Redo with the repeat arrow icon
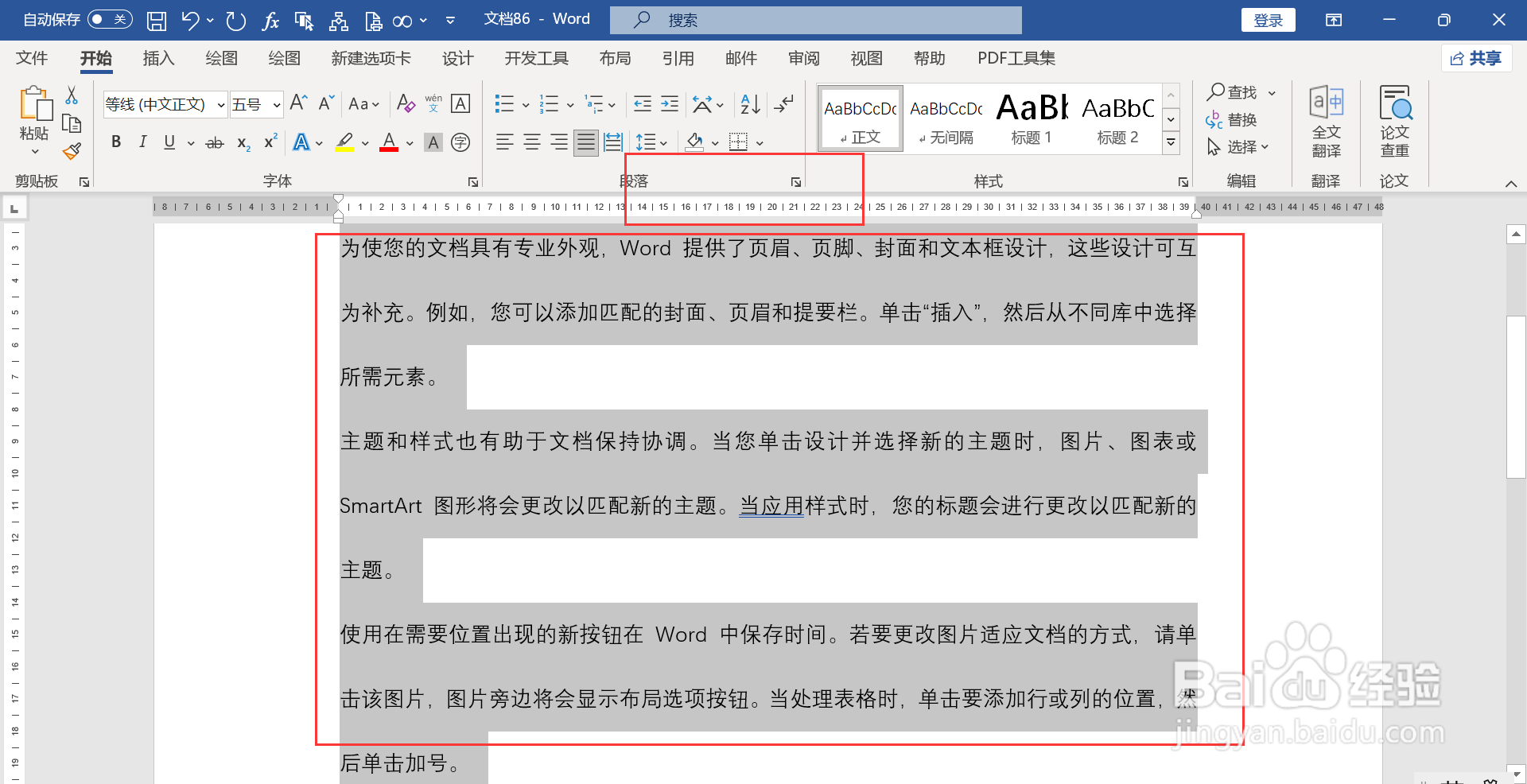The width and height of the screenshot is (1527, 784). (235, 21)
